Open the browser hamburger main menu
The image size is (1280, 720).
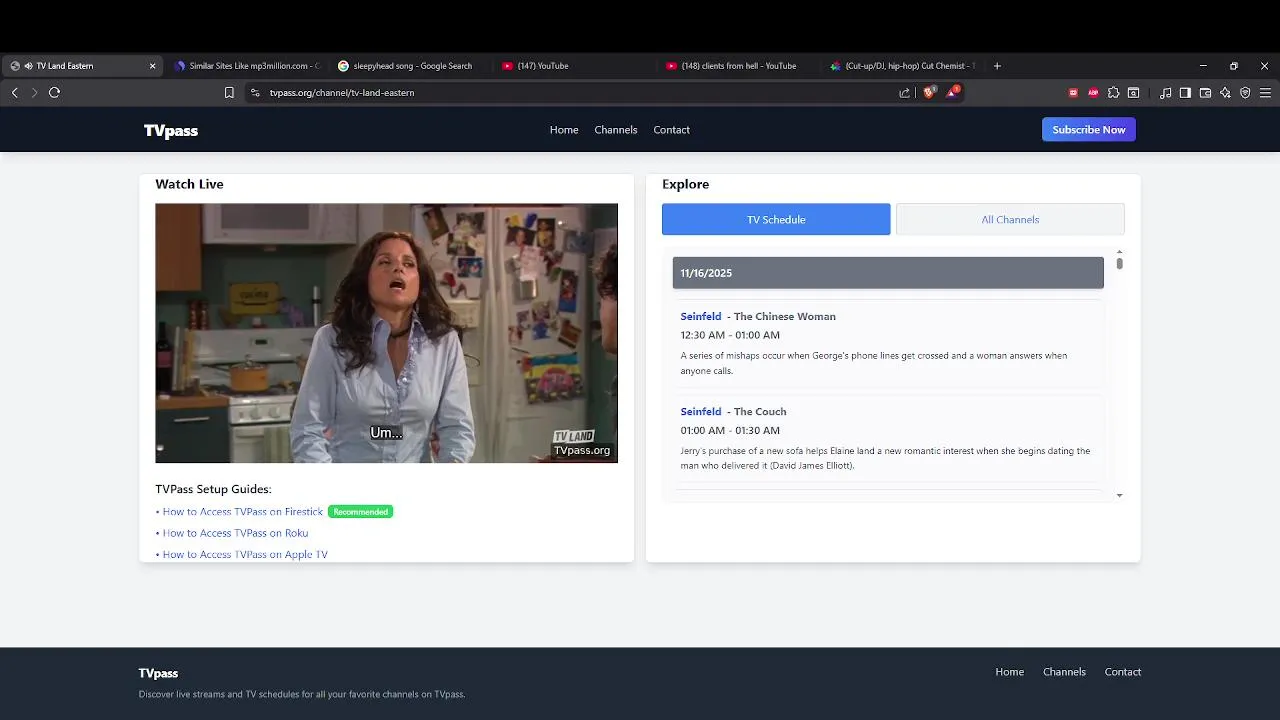click(1265, 92)
